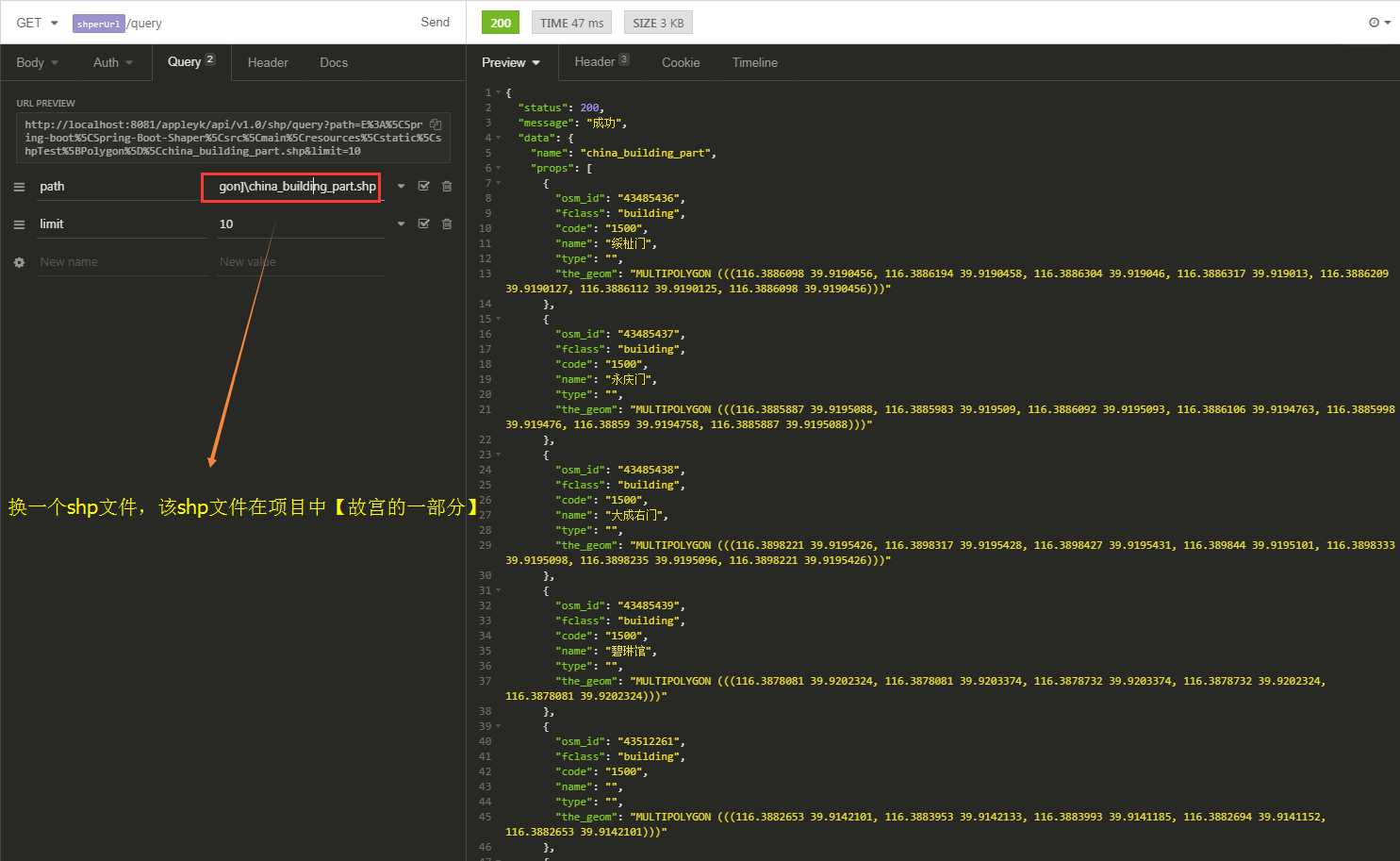
Task: Delete the limit query parameter
Action: pos(447,224)
